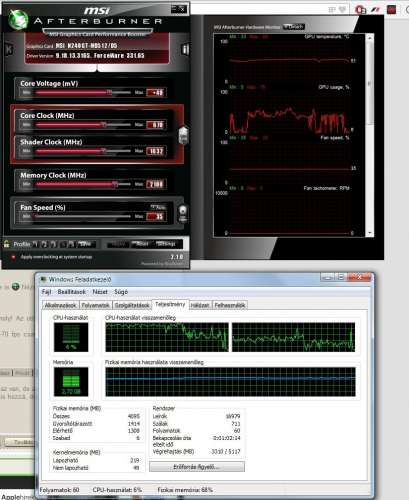Switch to the Alkalmazások tab
The height and width of the screenshot is (500, 409).
61,305
